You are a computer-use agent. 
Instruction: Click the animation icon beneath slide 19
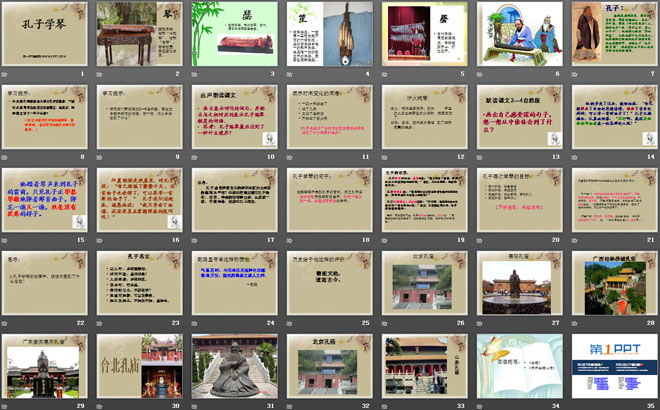pyautogui.click(x=385, y=240)
